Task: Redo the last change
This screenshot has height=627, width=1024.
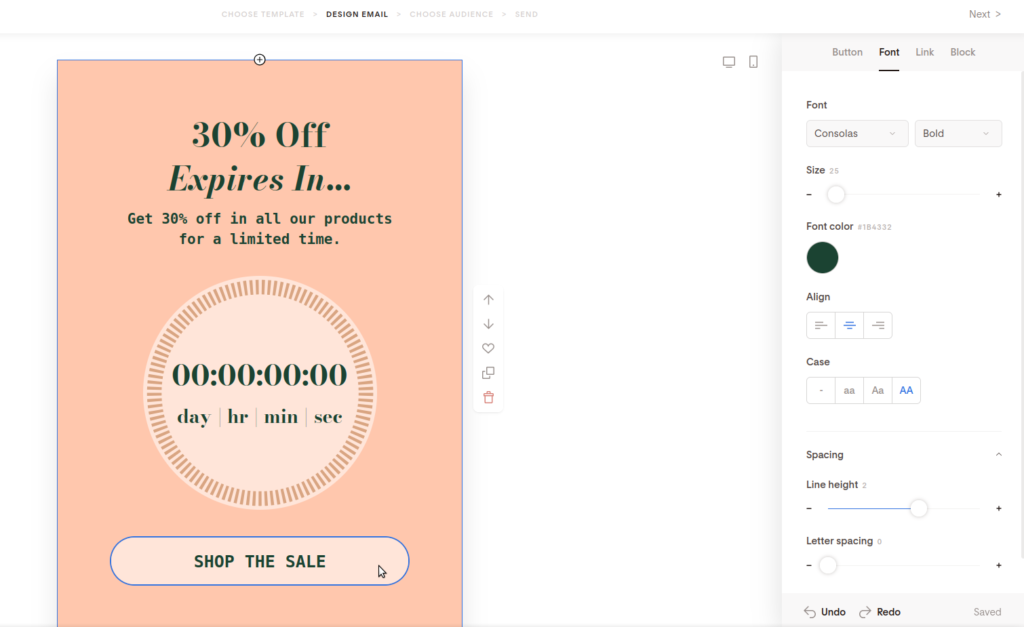Action: pos(880,612)
